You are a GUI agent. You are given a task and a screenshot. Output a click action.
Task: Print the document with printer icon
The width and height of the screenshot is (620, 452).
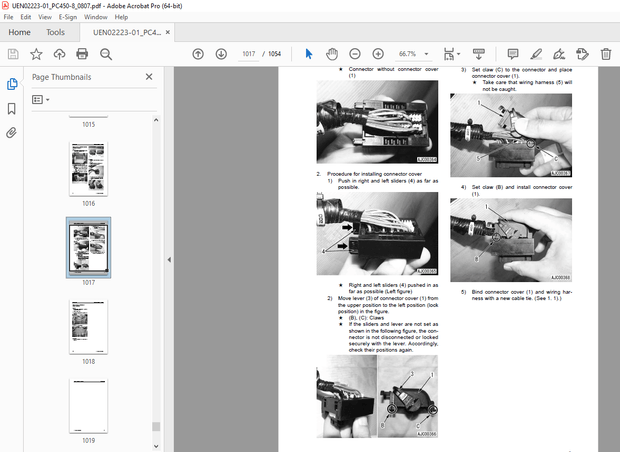click(82, 54)
